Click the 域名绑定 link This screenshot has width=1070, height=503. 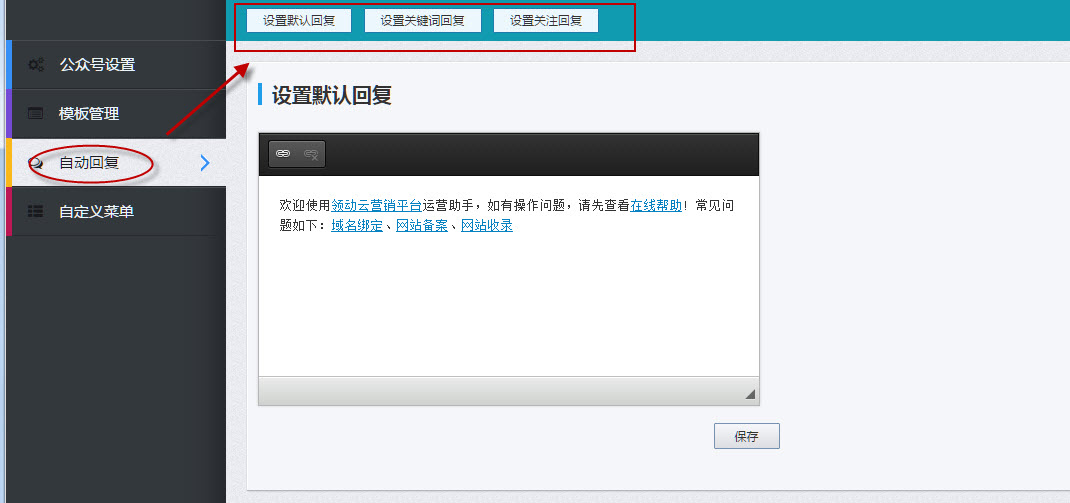(x=357, y=226)
